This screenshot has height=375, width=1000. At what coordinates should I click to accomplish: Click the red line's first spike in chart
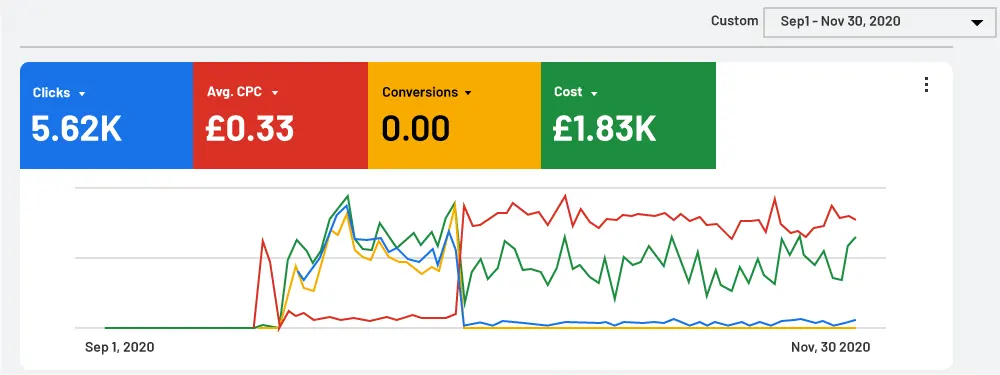click(263, 240)
